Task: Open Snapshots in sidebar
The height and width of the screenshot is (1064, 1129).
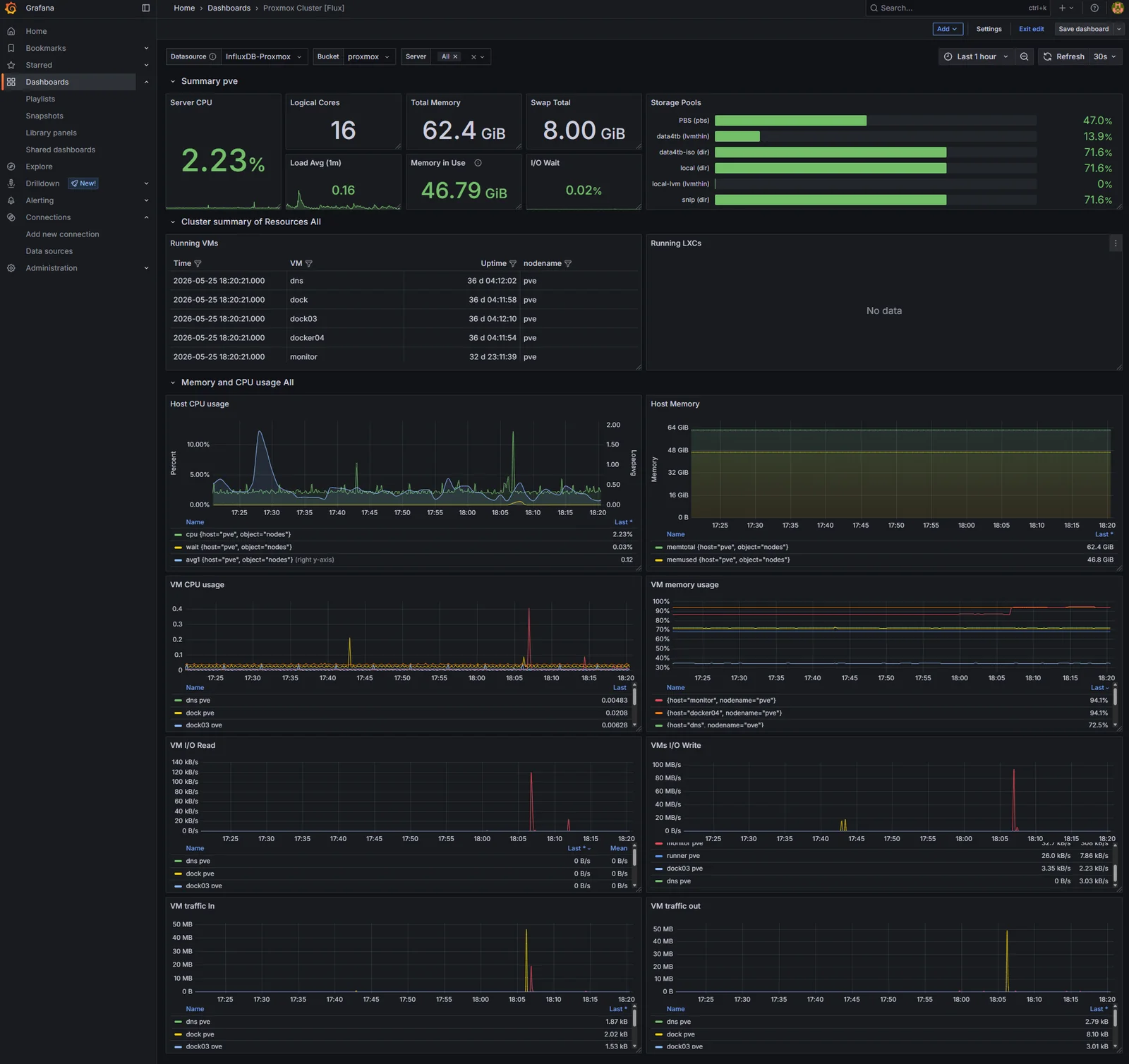Action: (44, 116)
